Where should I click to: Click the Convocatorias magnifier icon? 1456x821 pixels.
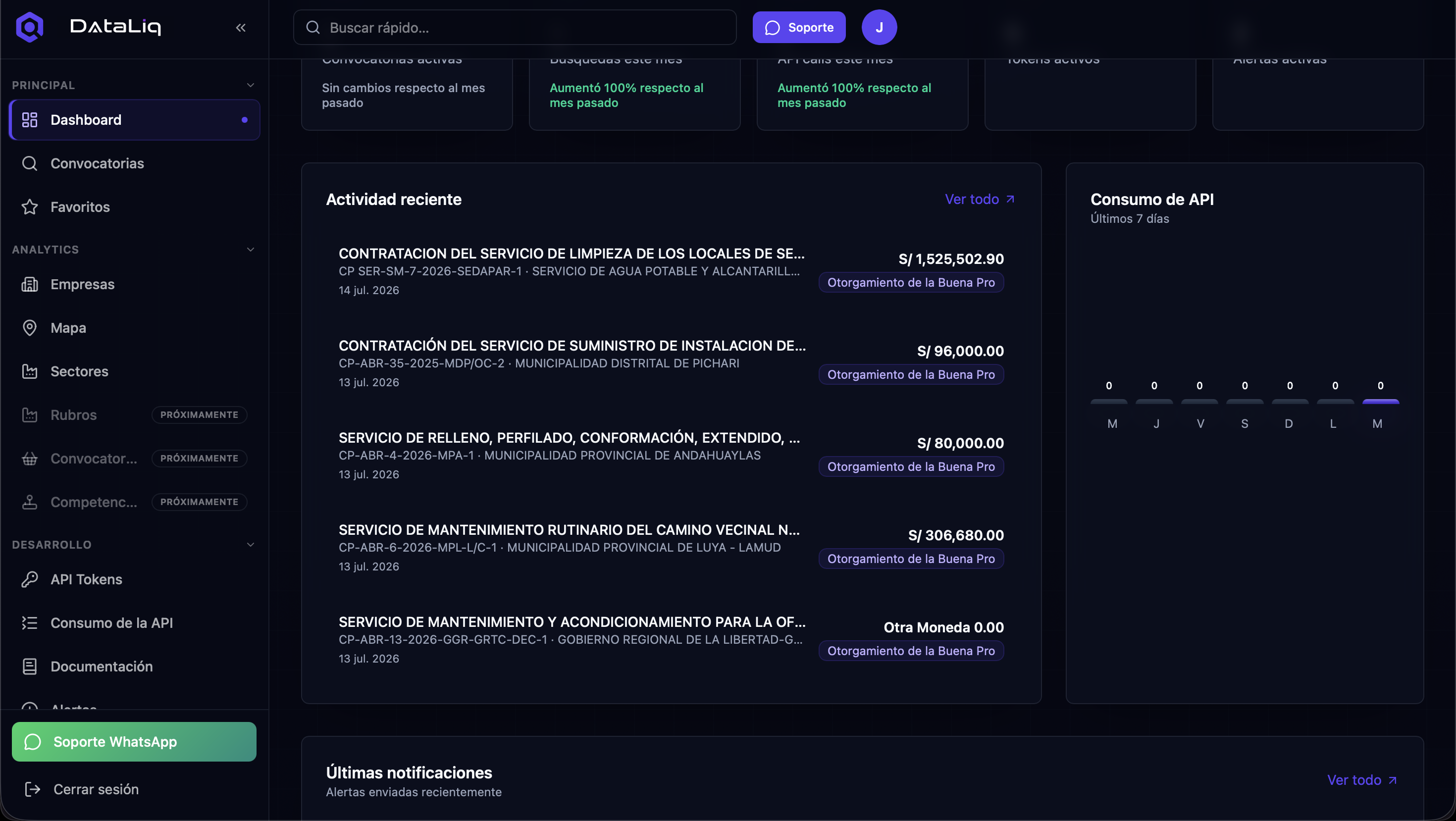pyautogui.click(x=29, y=163)
